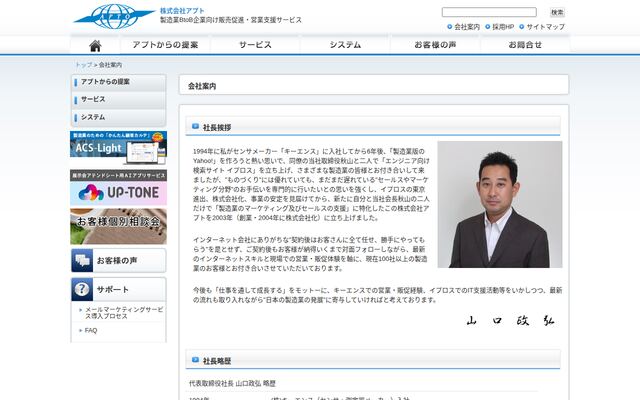
Task: Click the bullet icon next to 採用HP
Action: pos(488,27)
